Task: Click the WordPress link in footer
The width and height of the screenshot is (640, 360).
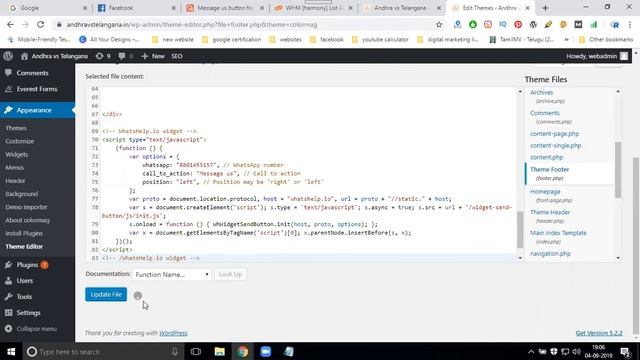Action: click(173, 333)
